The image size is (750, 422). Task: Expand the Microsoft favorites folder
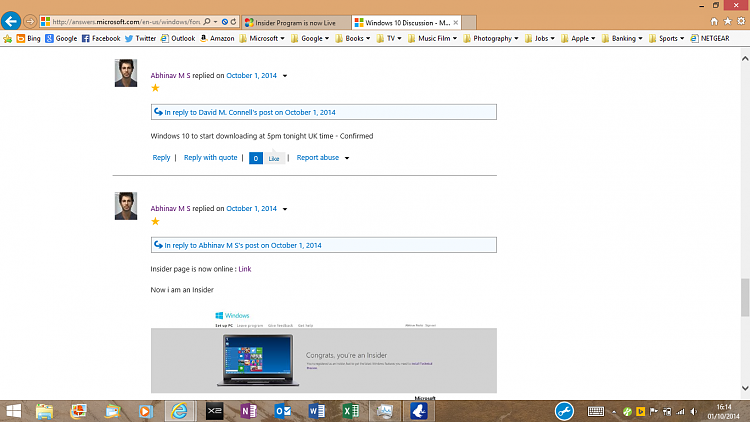pos(262,38)
